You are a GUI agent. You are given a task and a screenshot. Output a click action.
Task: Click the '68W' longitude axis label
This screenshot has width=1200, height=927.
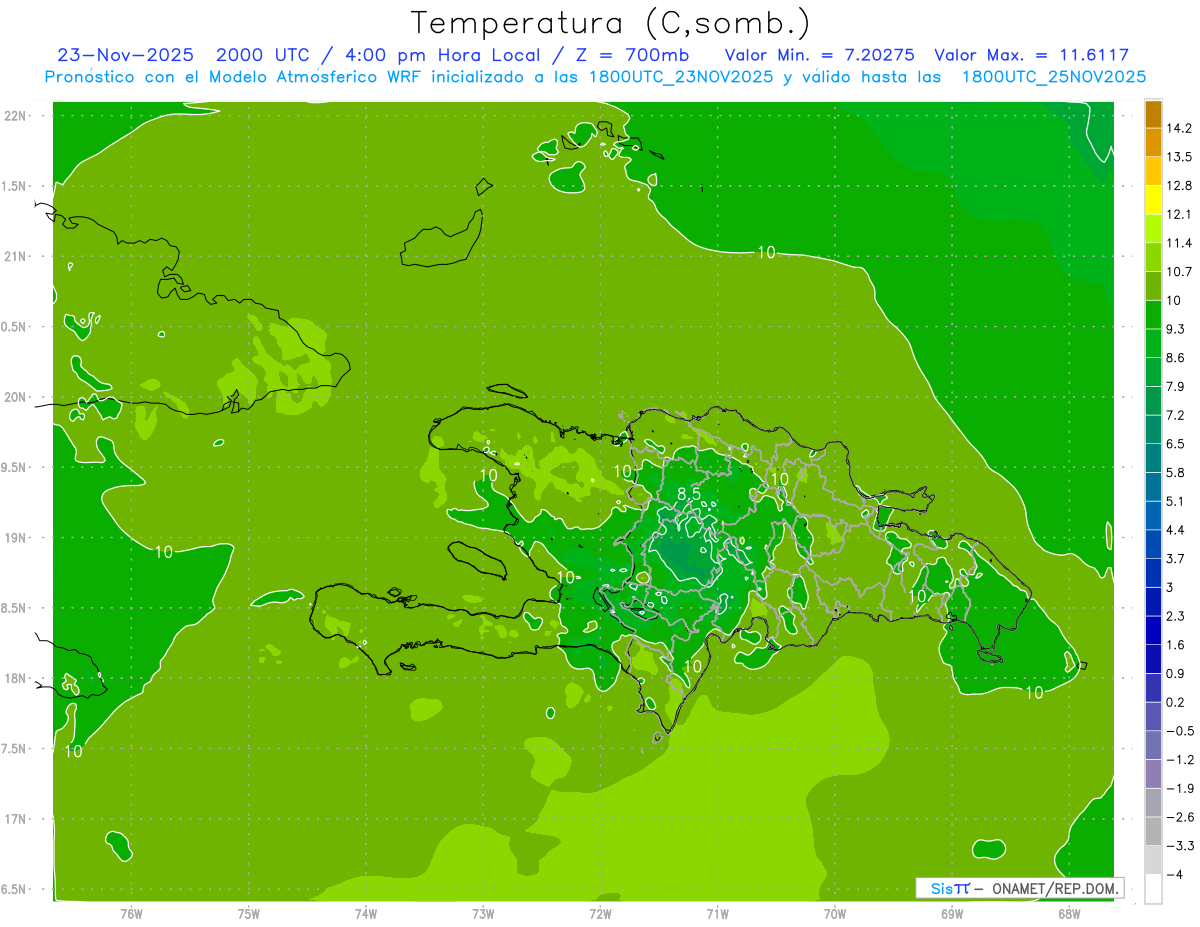[1068, 912]
